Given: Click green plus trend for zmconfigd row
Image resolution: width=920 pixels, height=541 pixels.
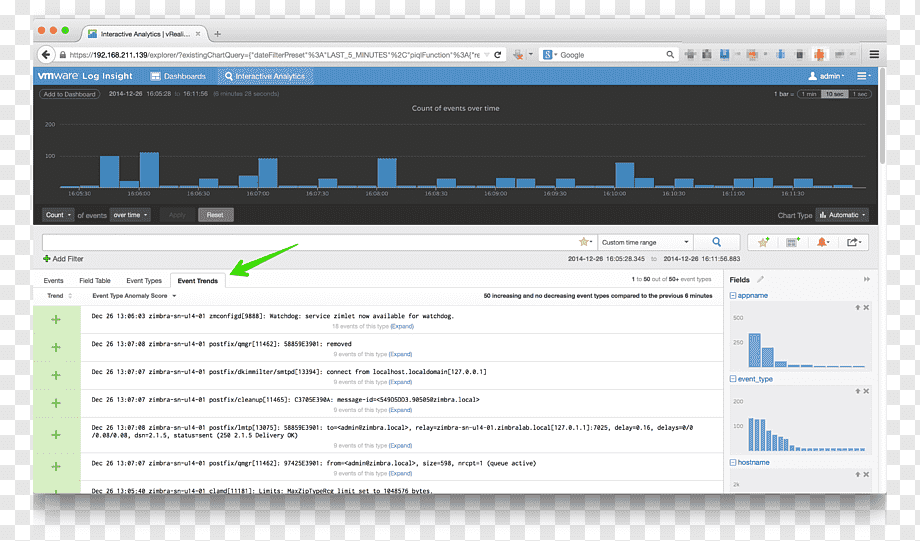Looking at the screenshot, I should pos(56,320).
